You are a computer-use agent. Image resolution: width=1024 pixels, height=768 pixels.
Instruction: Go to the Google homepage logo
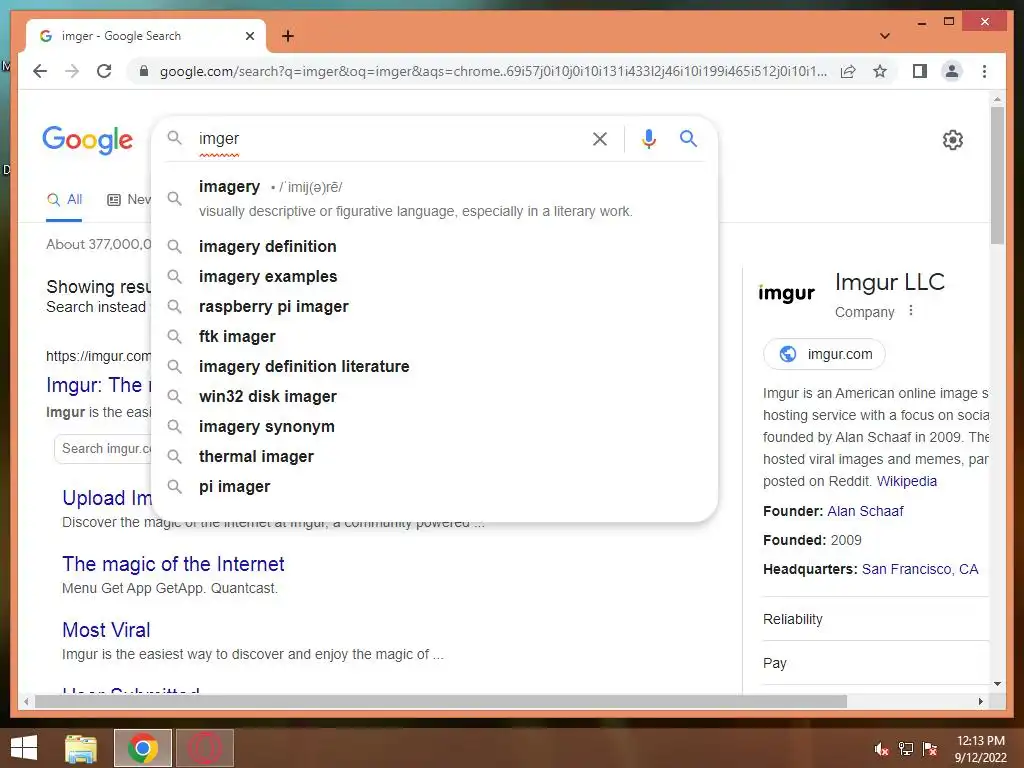(88, 140)
